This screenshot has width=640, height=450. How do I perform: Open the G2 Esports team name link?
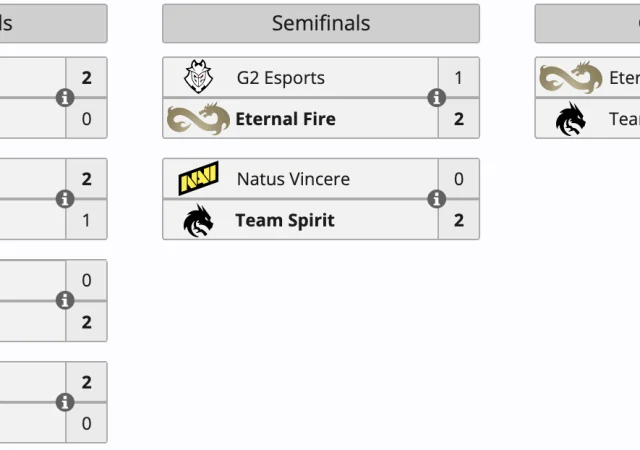point(280,78)
